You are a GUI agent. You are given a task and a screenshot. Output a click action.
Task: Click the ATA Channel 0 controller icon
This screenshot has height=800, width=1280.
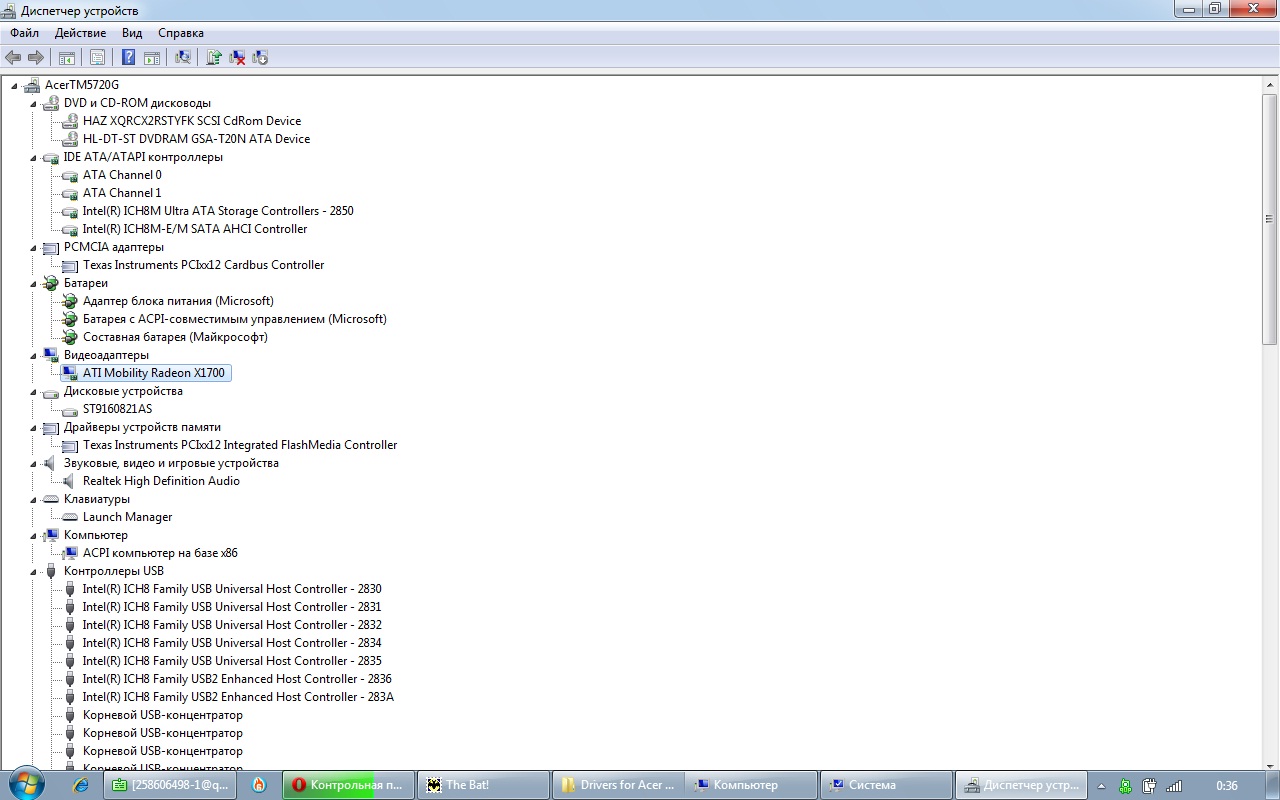(x=69, y=175)
